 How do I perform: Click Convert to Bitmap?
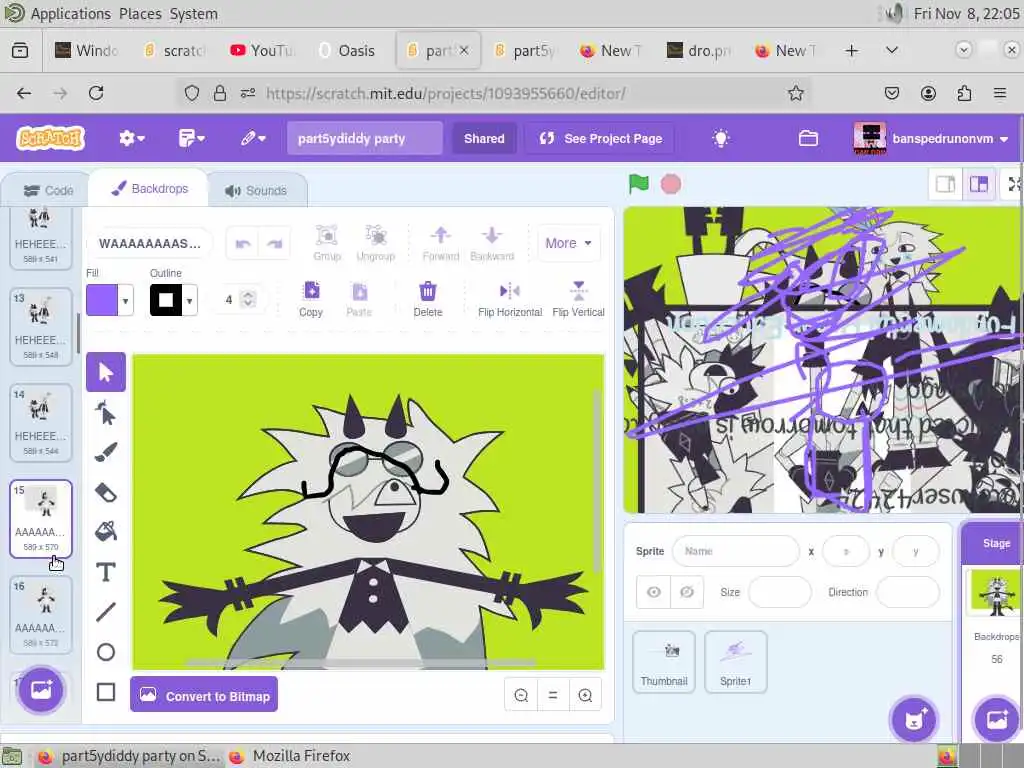204,695
